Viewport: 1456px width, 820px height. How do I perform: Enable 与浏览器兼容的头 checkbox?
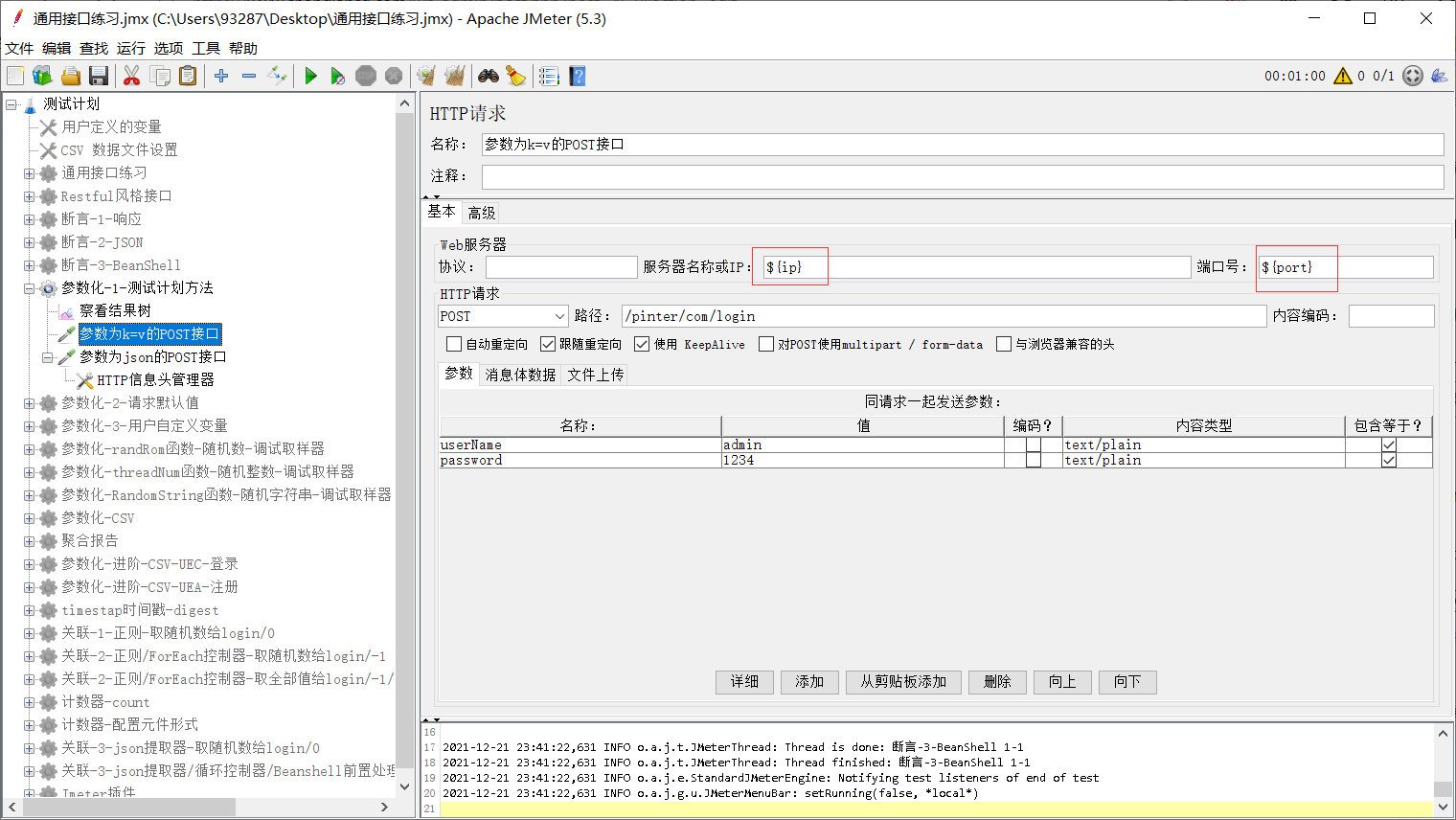click(1004, 344)
